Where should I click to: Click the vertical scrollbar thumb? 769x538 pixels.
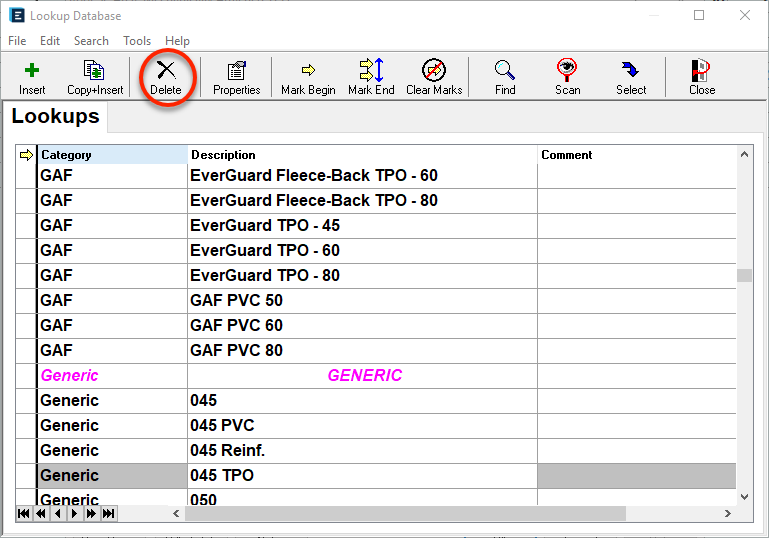tap(744, 275)
